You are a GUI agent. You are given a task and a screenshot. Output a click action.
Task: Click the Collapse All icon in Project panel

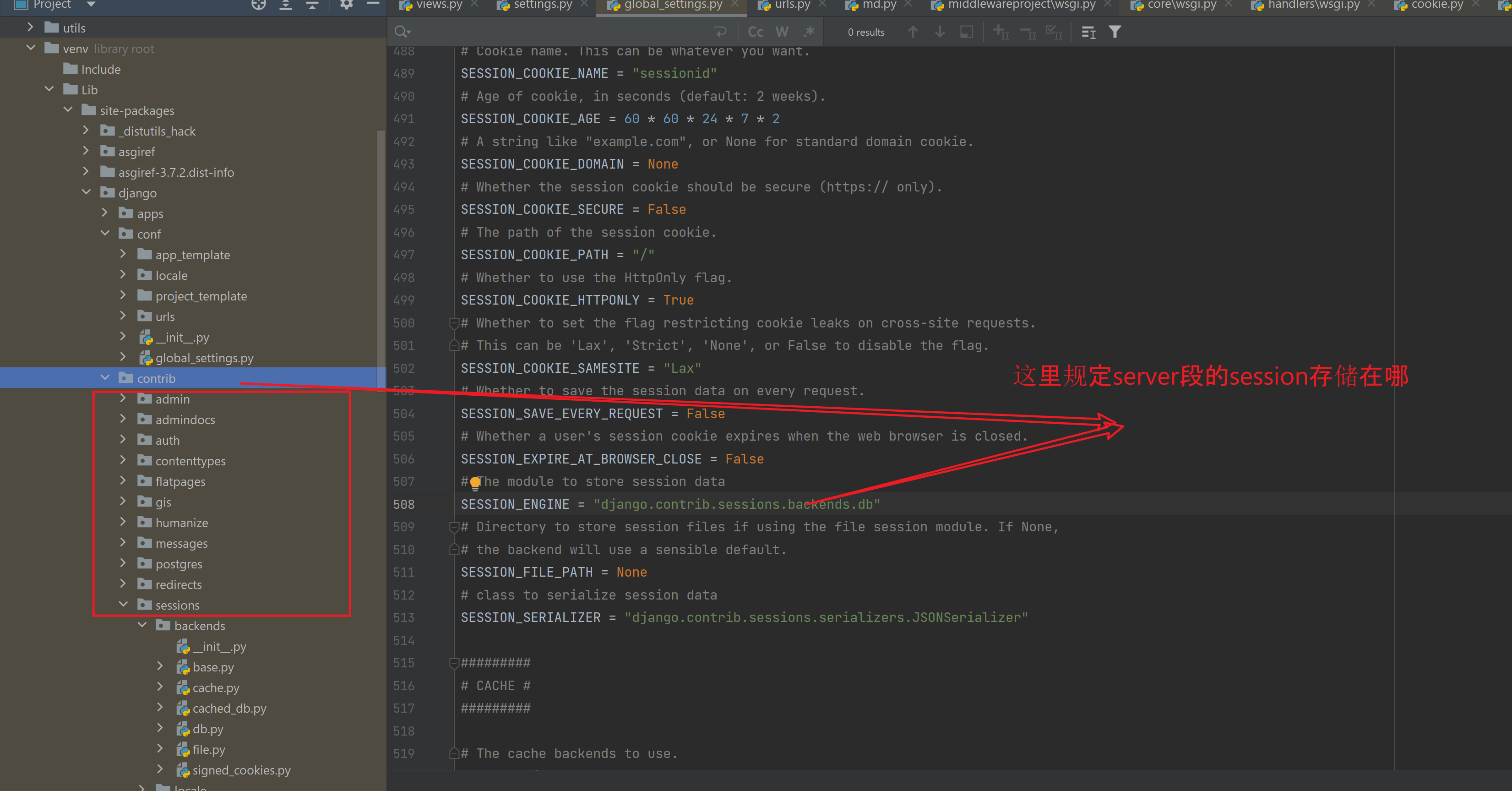coord(312,5)
